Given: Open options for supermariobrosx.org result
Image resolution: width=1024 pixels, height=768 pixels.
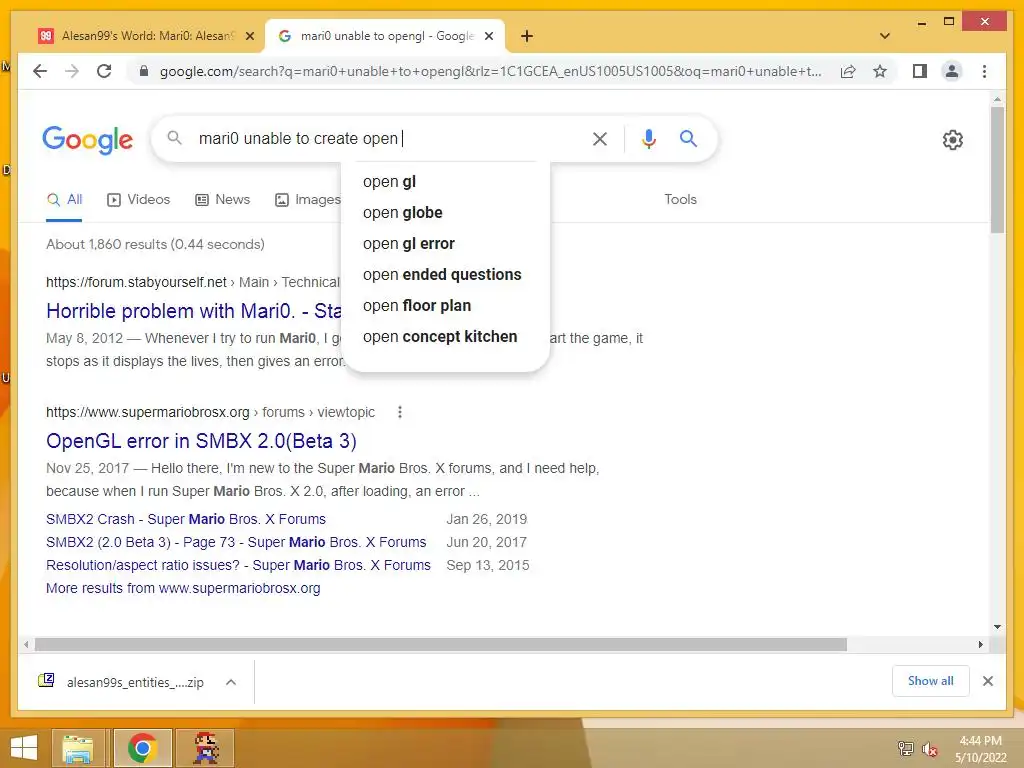Looking at the screenshot, I should (400, 412).
